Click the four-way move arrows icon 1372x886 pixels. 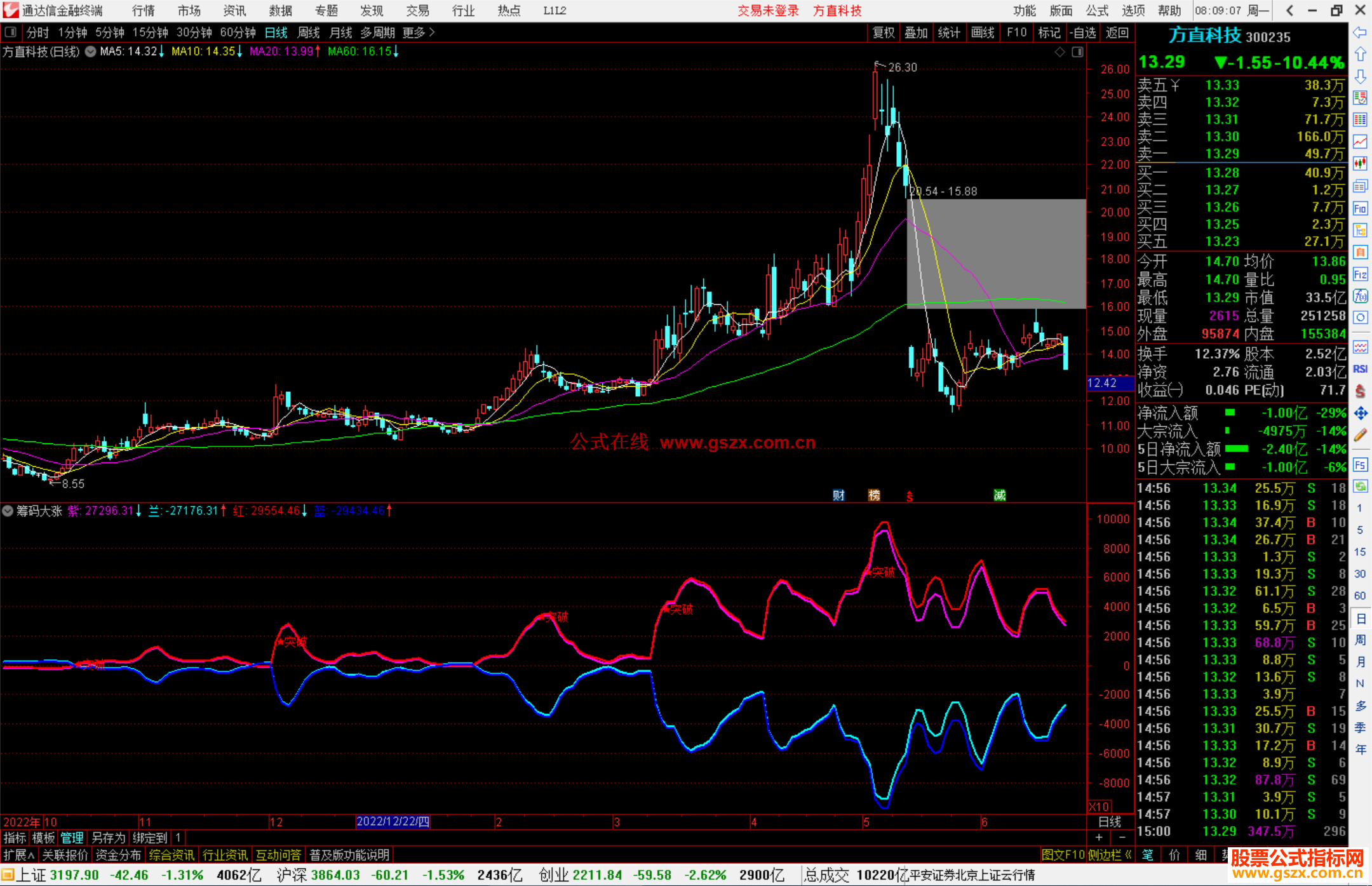(x=1360, y=413)
